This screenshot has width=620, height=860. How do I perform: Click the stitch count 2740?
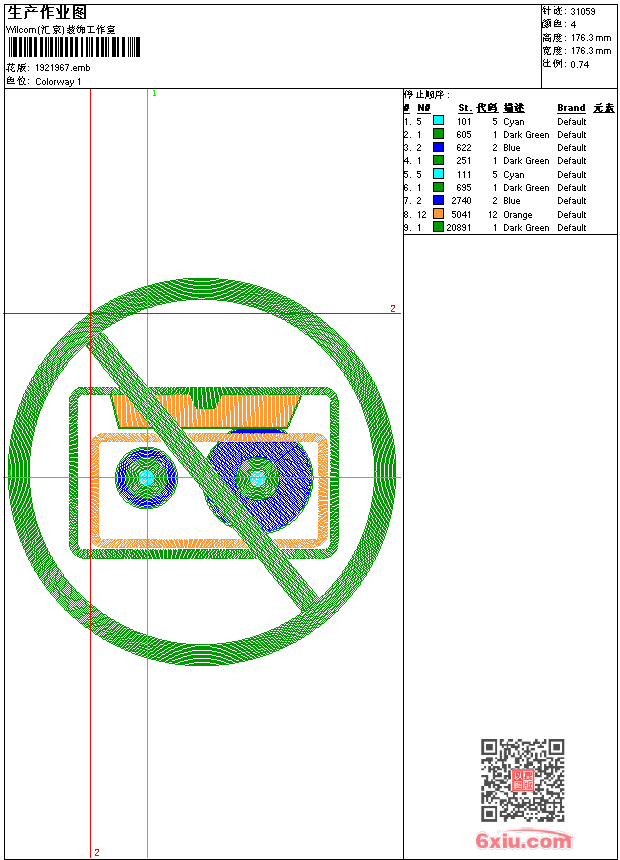click(461, 201)
